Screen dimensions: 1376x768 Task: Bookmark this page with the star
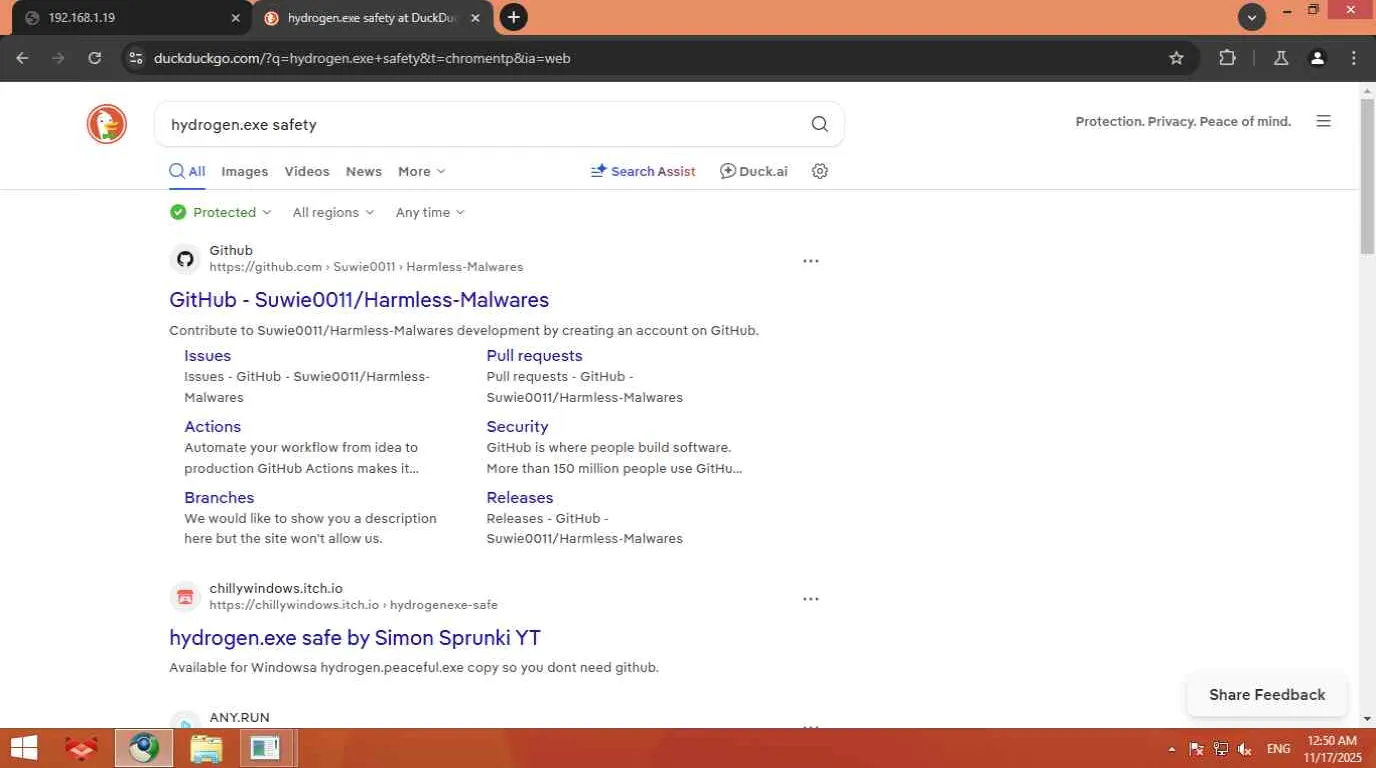[1176, 58]
